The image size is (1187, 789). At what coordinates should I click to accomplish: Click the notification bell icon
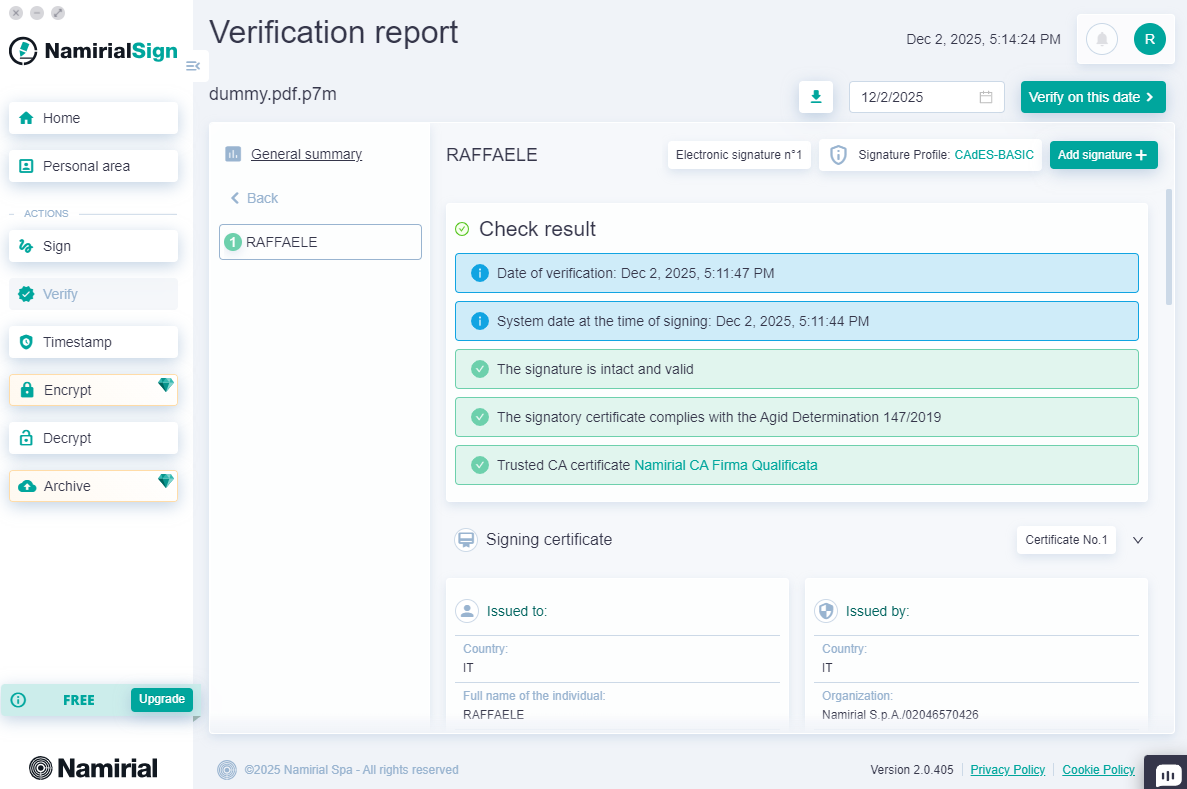pyautogui.click(x=1102, y=39)
